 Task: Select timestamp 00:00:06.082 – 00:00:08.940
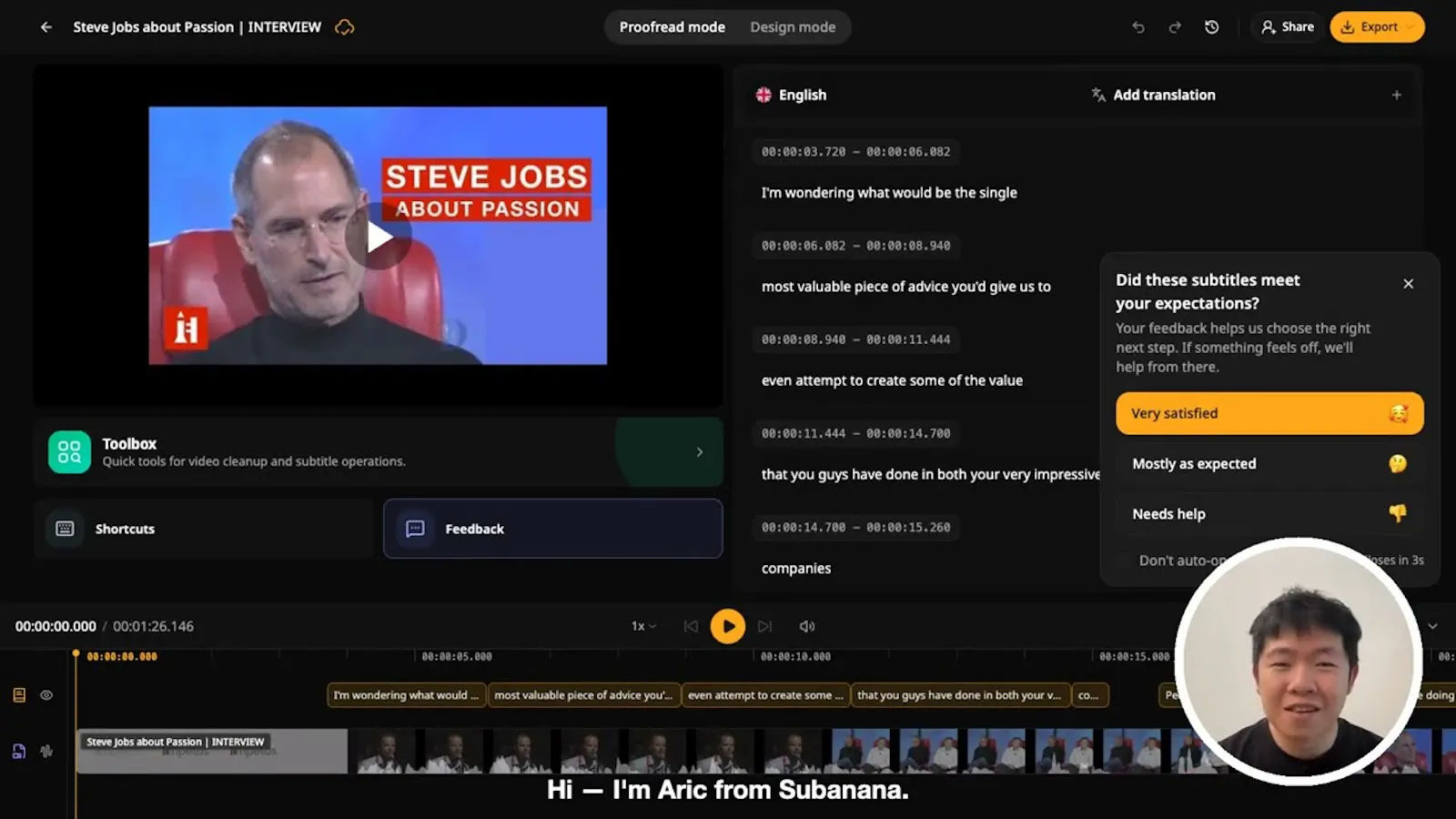pos(855,246)
